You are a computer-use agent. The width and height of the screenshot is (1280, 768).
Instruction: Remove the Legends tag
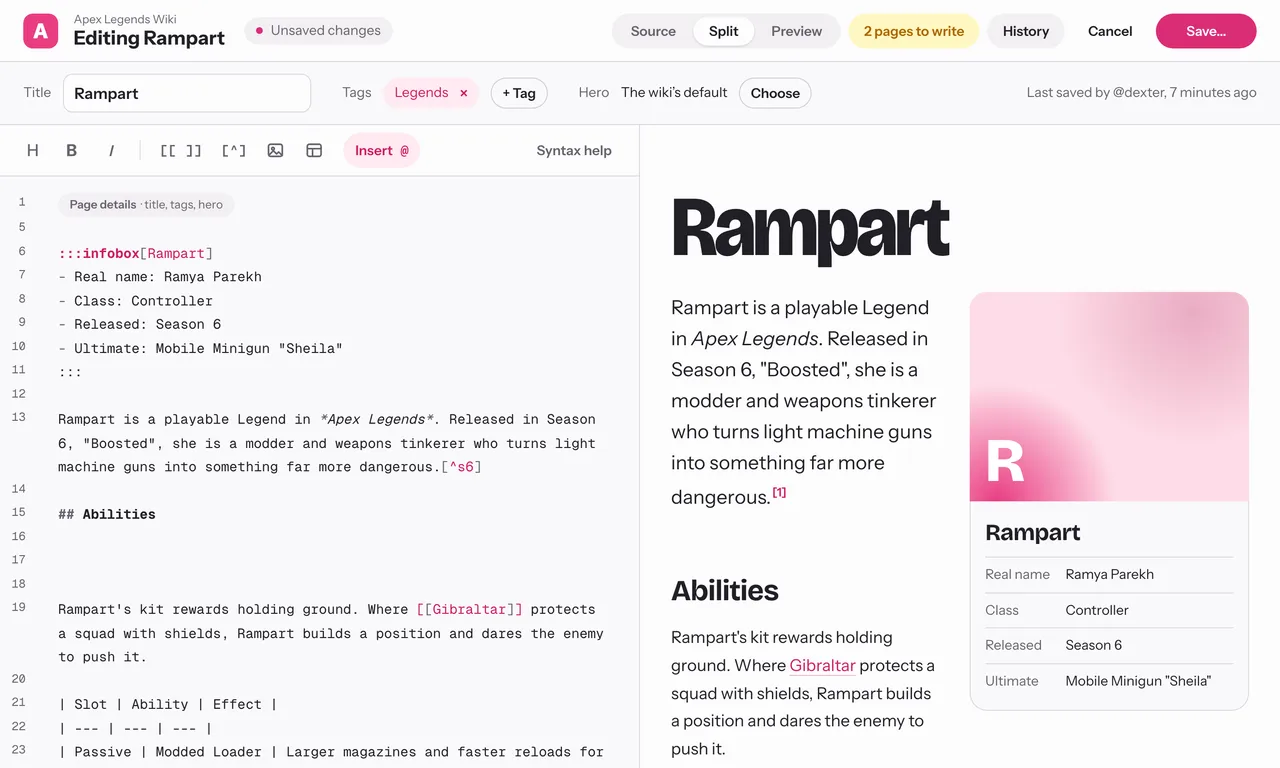coord(464,93)
